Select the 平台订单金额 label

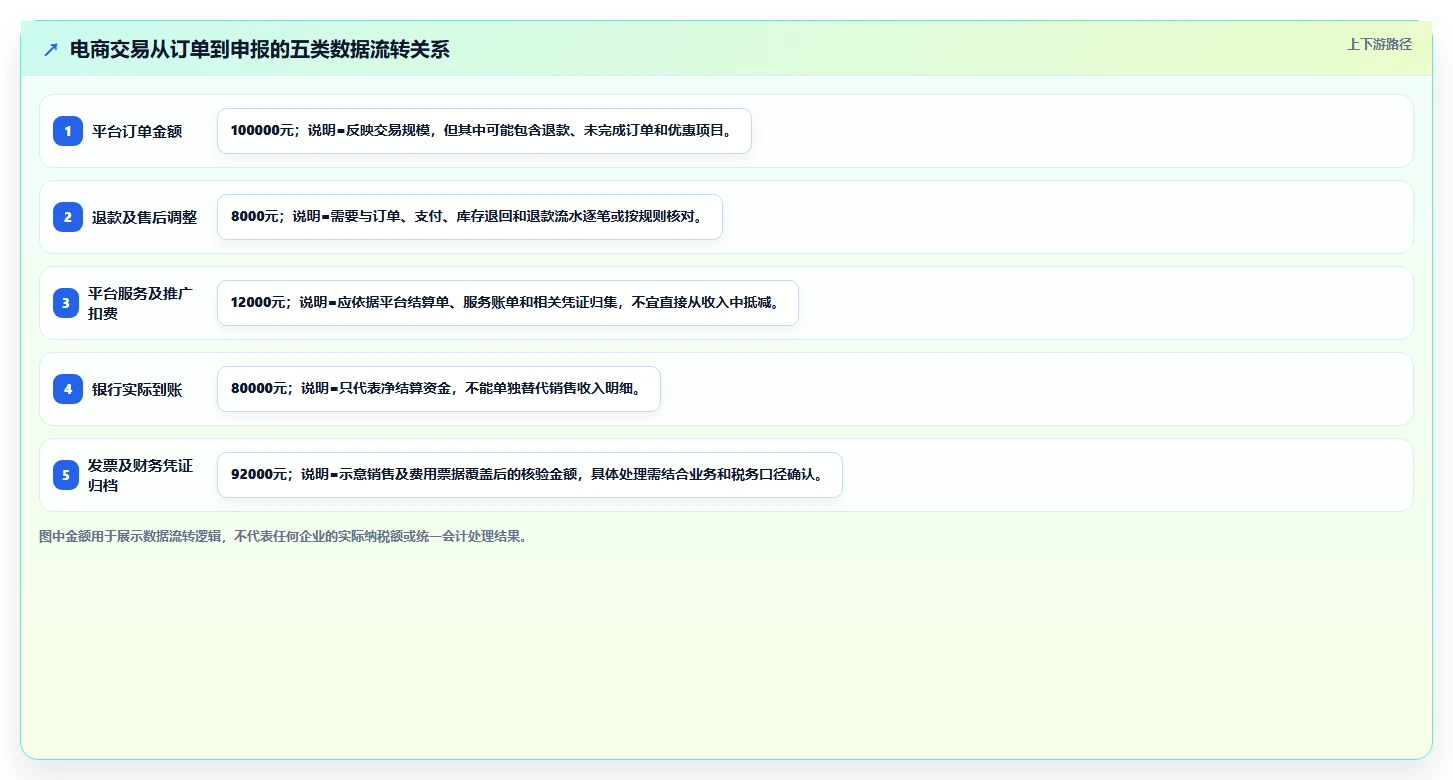(137, 131)
